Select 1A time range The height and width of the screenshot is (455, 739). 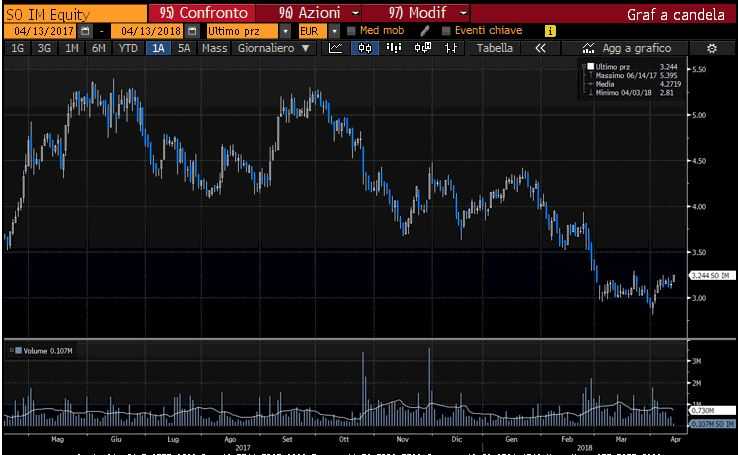(158, 48)
